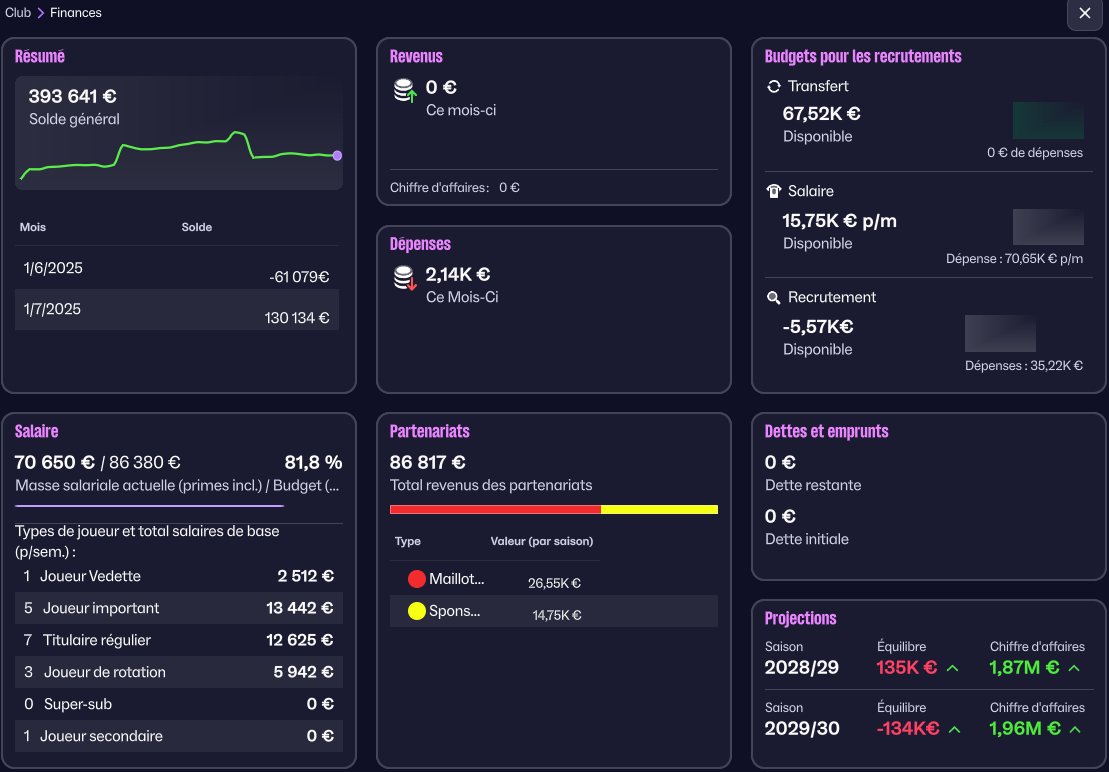Select the 1/7/2025 balance row
The width and height of the screenshot is (1109, 772).
point(177,310)
